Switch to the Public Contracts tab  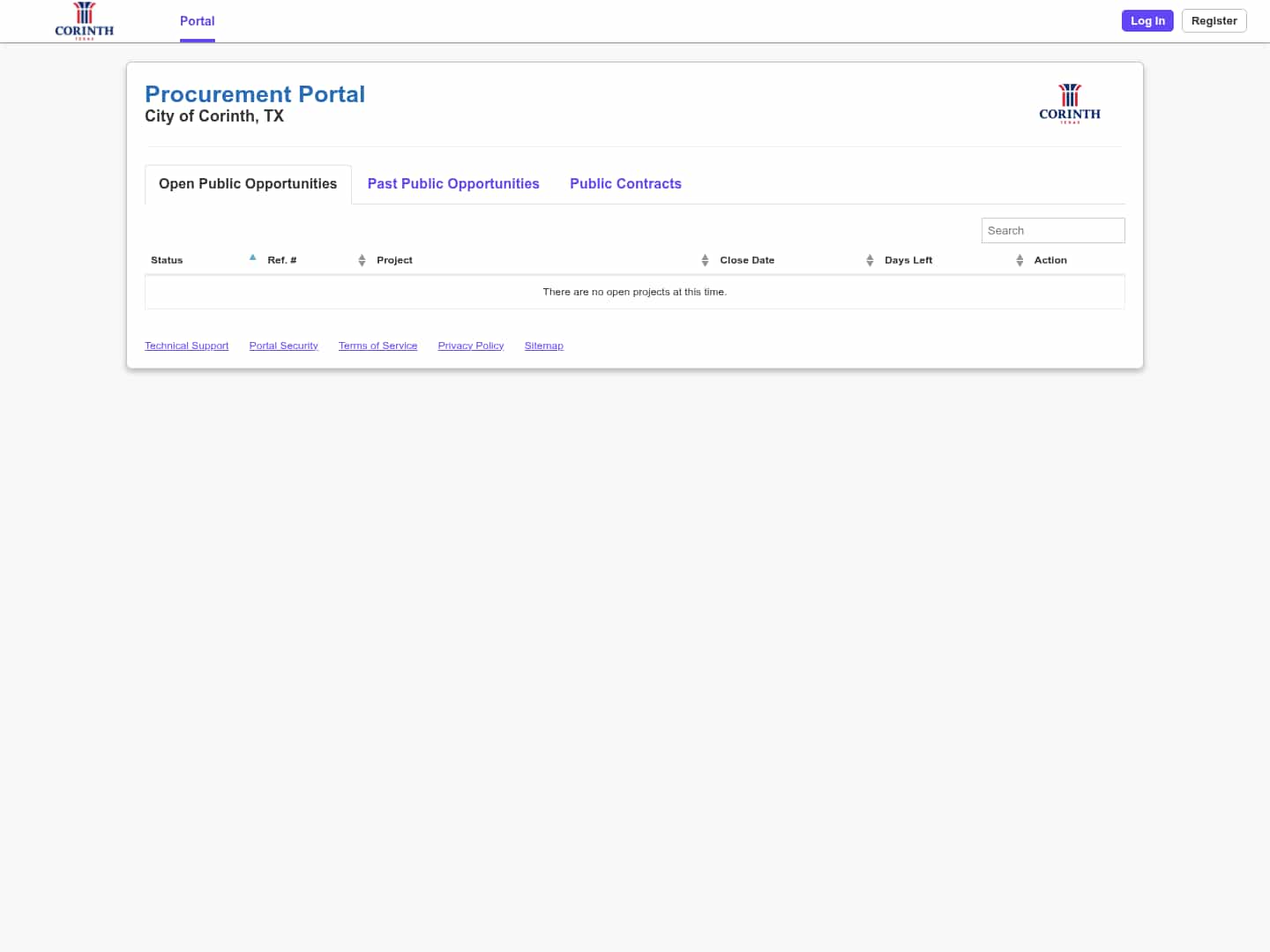(x=625, y=184)
